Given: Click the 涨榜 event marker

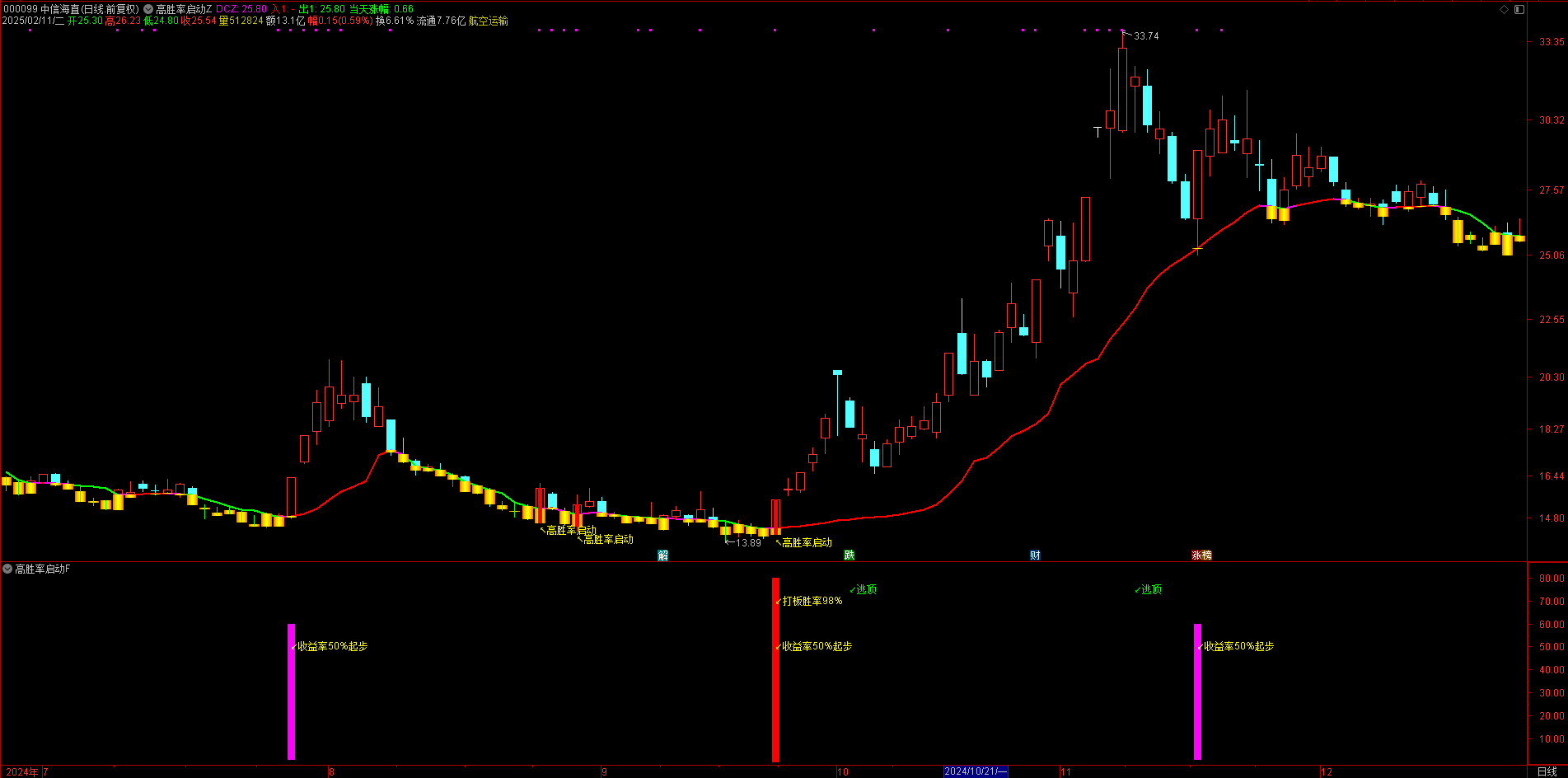Looking at the screenshot, I should click(x=1201, y=555).
